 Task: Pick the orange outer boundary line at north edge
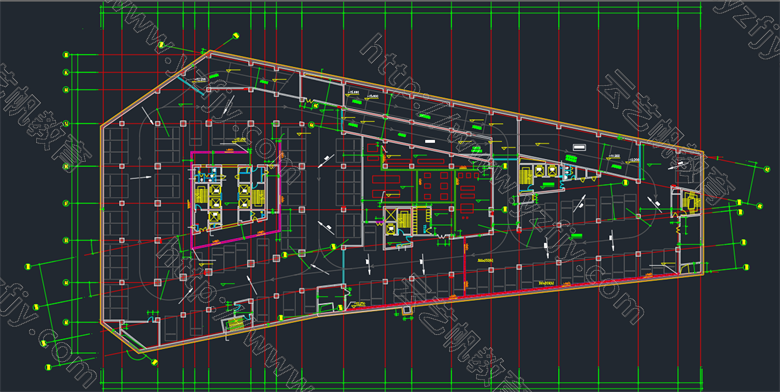point(456,101)
